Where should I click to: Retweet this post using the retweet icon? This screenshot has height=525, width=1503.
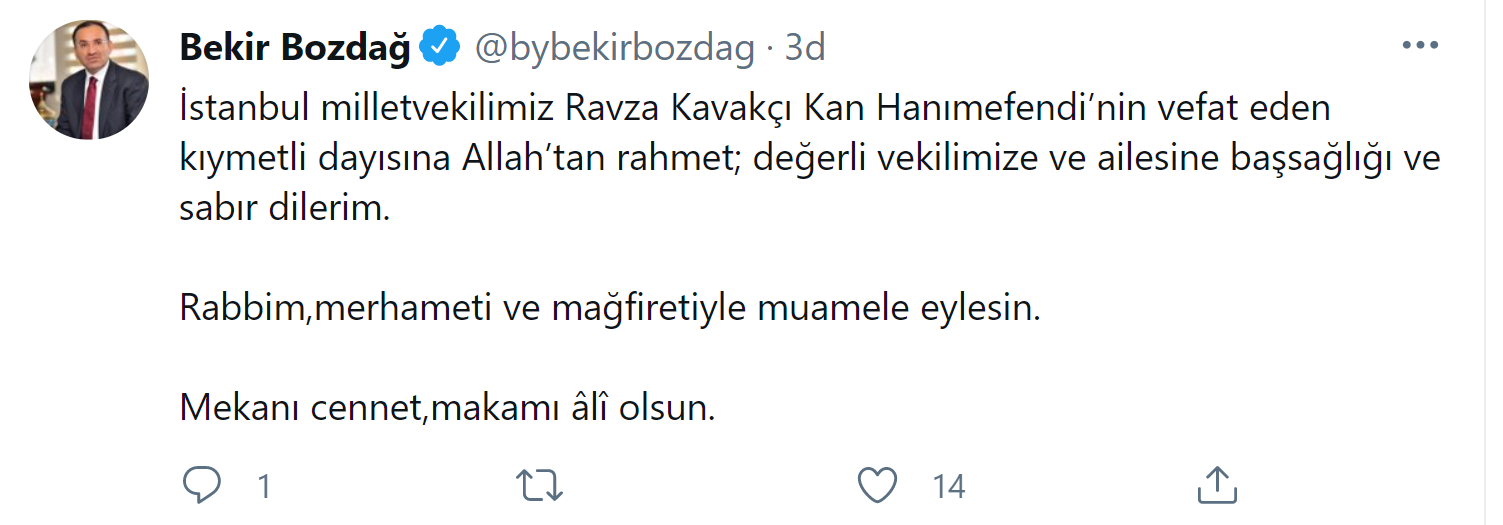click(540, 486)
